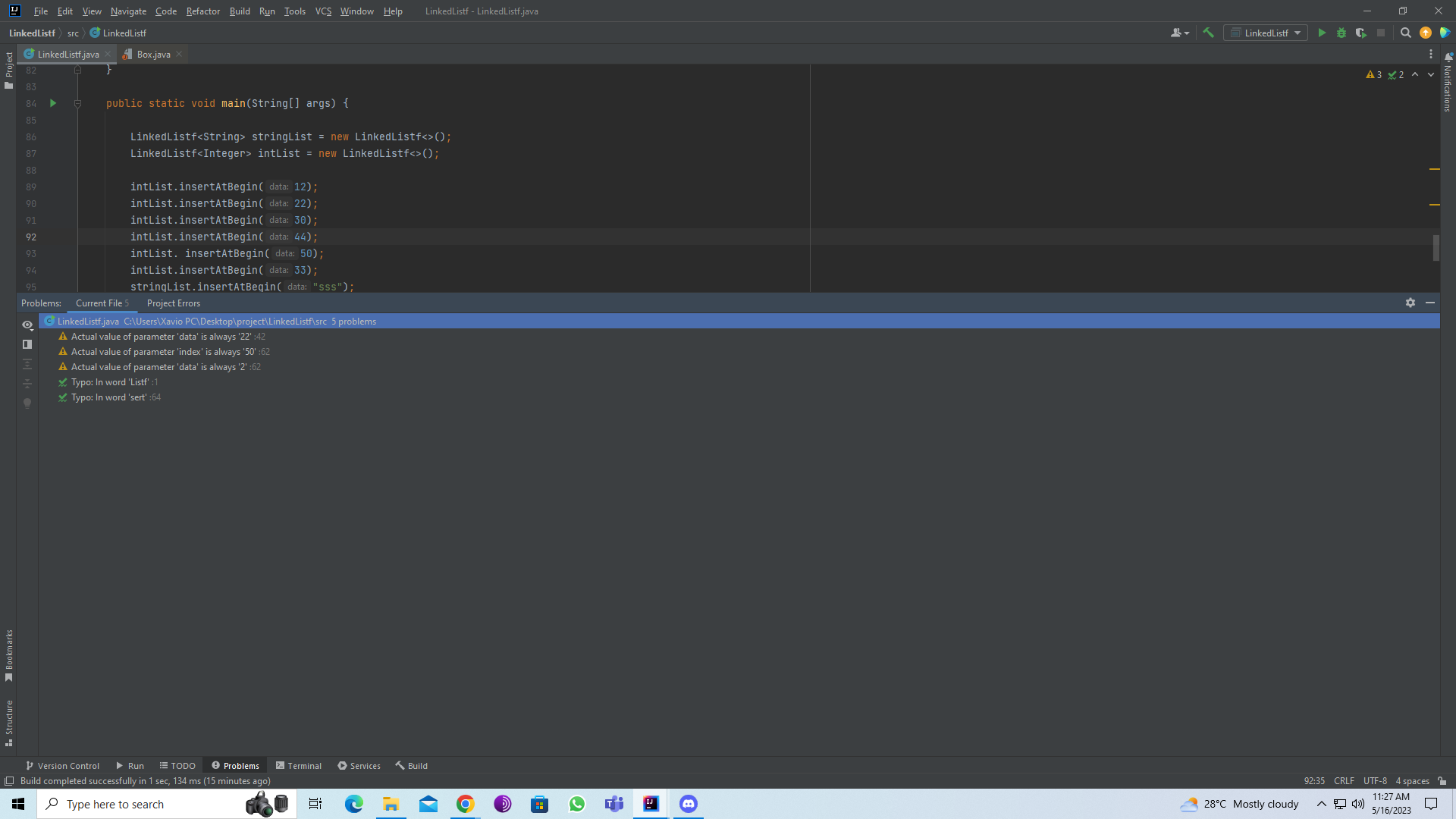Screen dimensions: 1456x819
Task: Open Version Control tool window
Action: pos(62,766)
